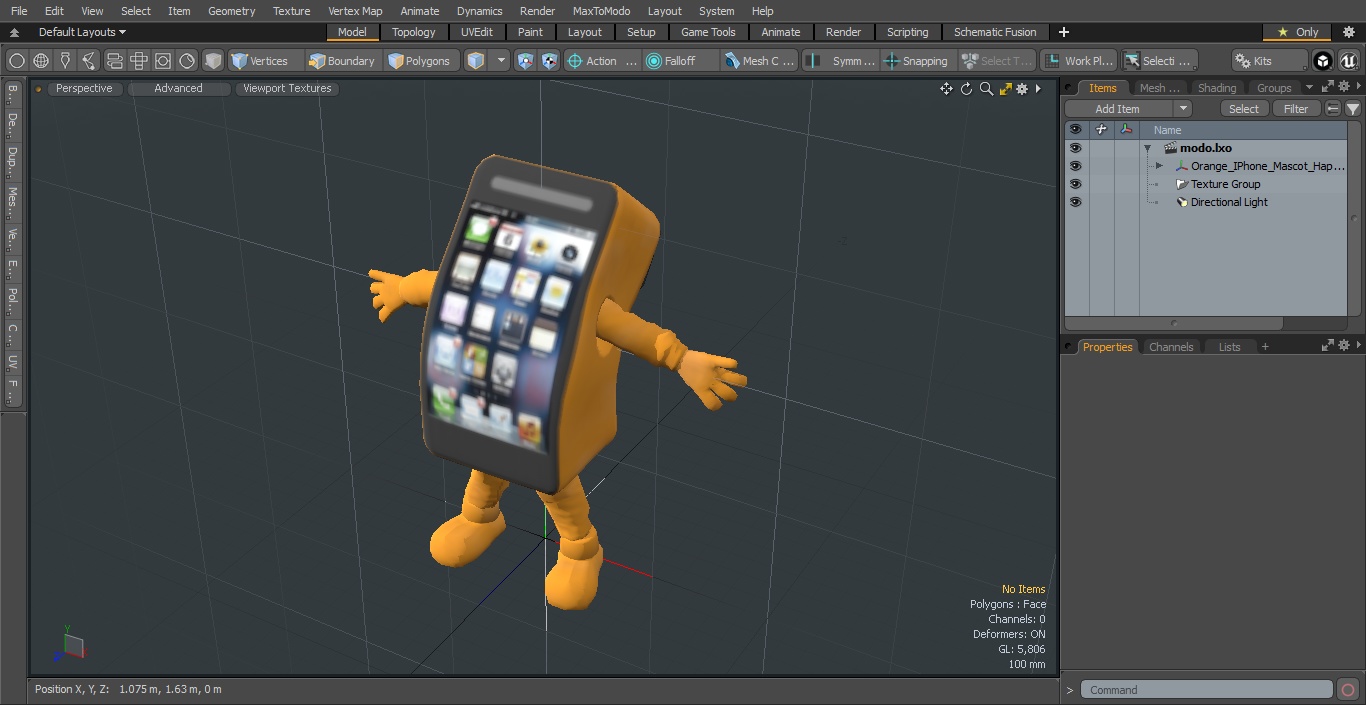Add a new tab beside Lists

pos(1265,347)
